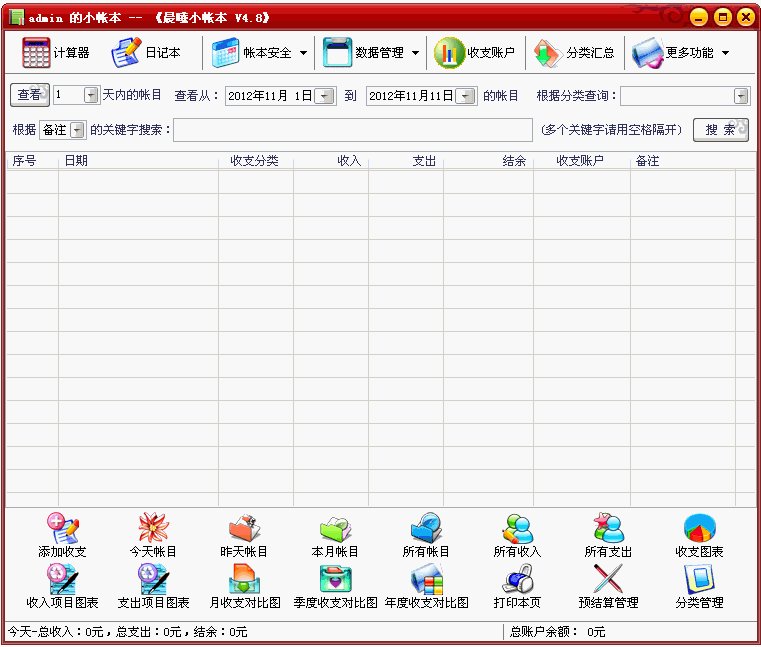Screen dimensions: 761x647
Task: Show 所有支出 all expenses
Action: [608, 535]
